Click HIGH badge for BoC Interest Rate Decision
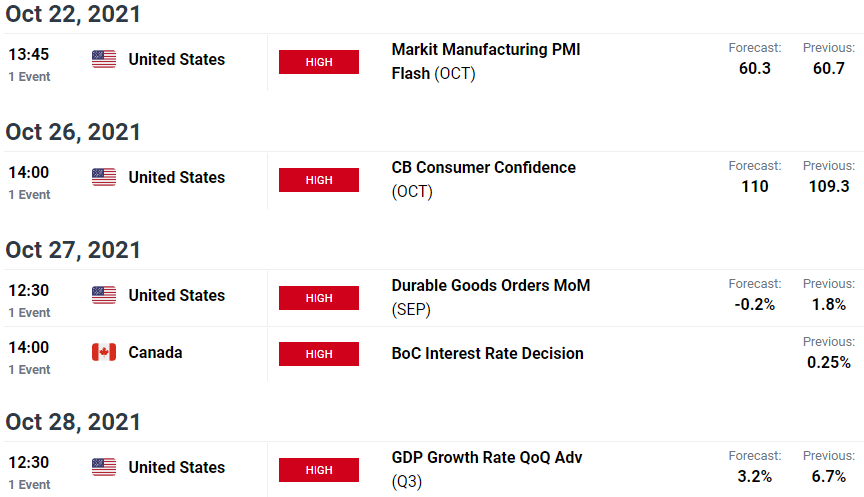Screen dimensions: 864x497 pyautogui.click(x=318, y=354)
